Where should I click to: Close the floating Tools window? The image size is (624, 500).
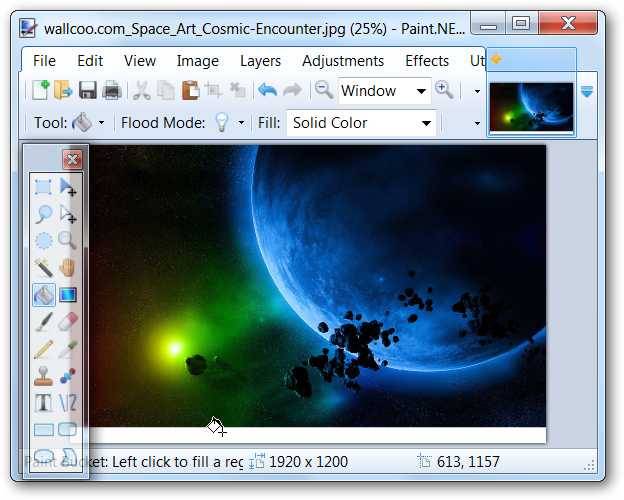click(72, 160)
